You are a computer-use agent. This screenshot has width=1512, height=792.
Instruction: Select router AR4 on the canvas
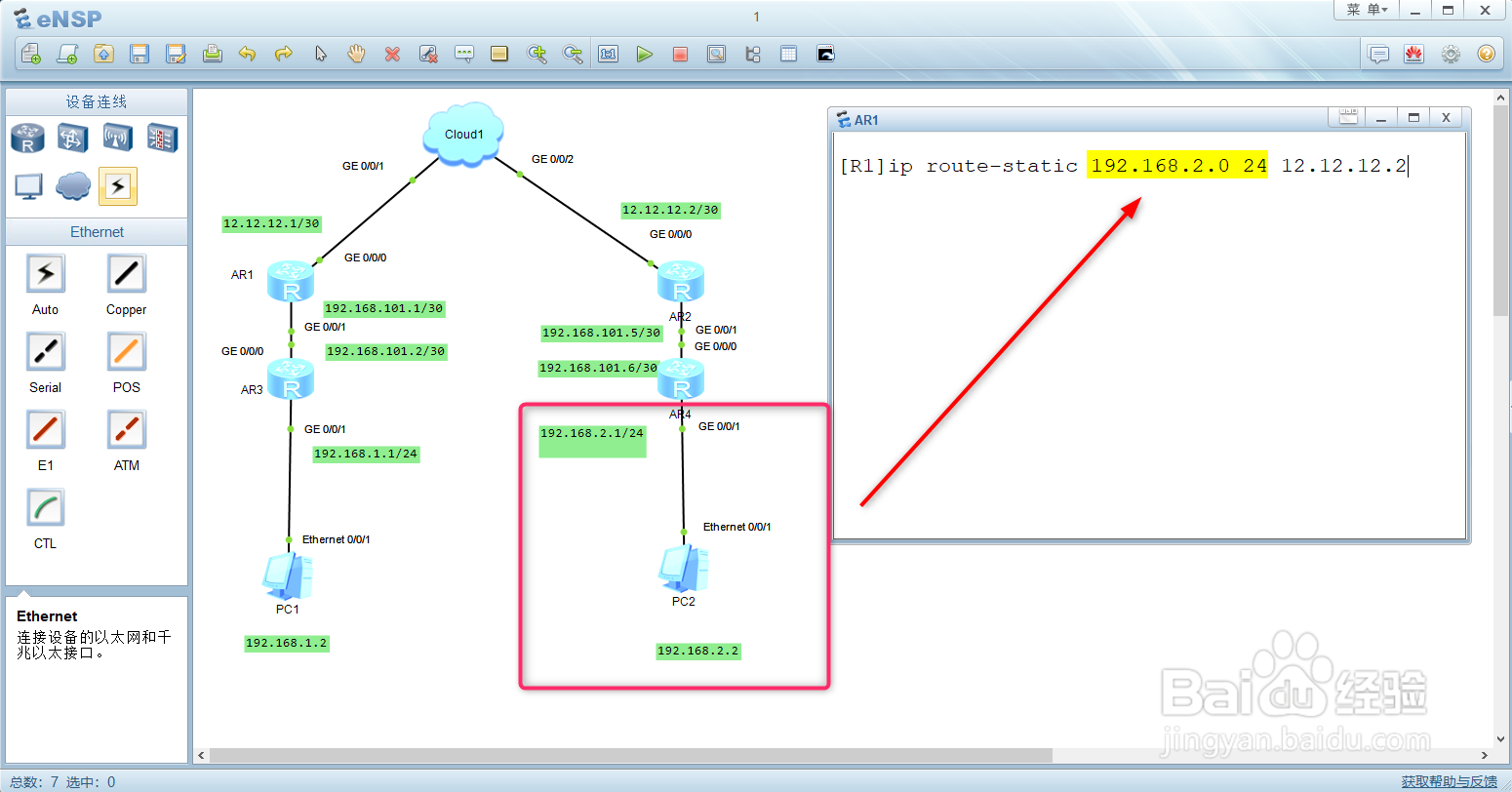point(681,378)
